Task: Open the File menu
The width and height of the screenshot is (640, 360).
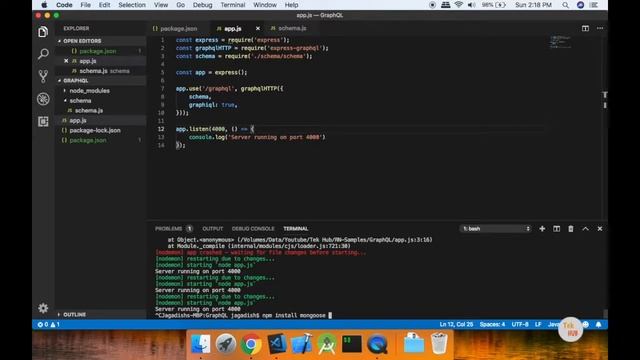Action: point(86,5)
